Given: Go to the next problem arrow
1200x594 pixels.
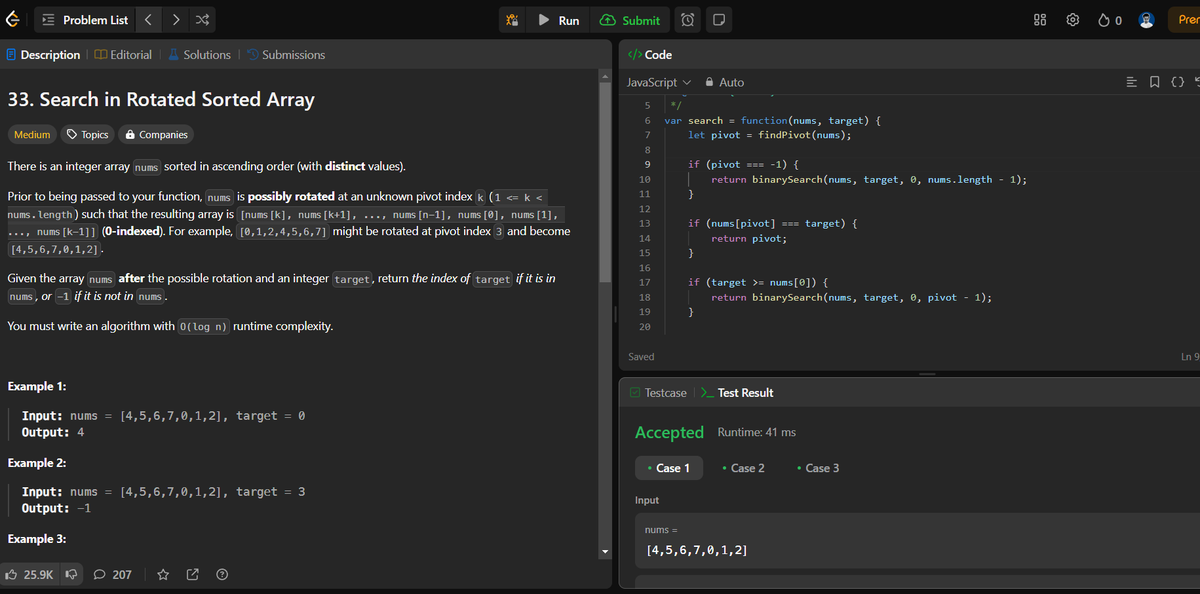Looking at the screenshot, I should click(175, 20).
